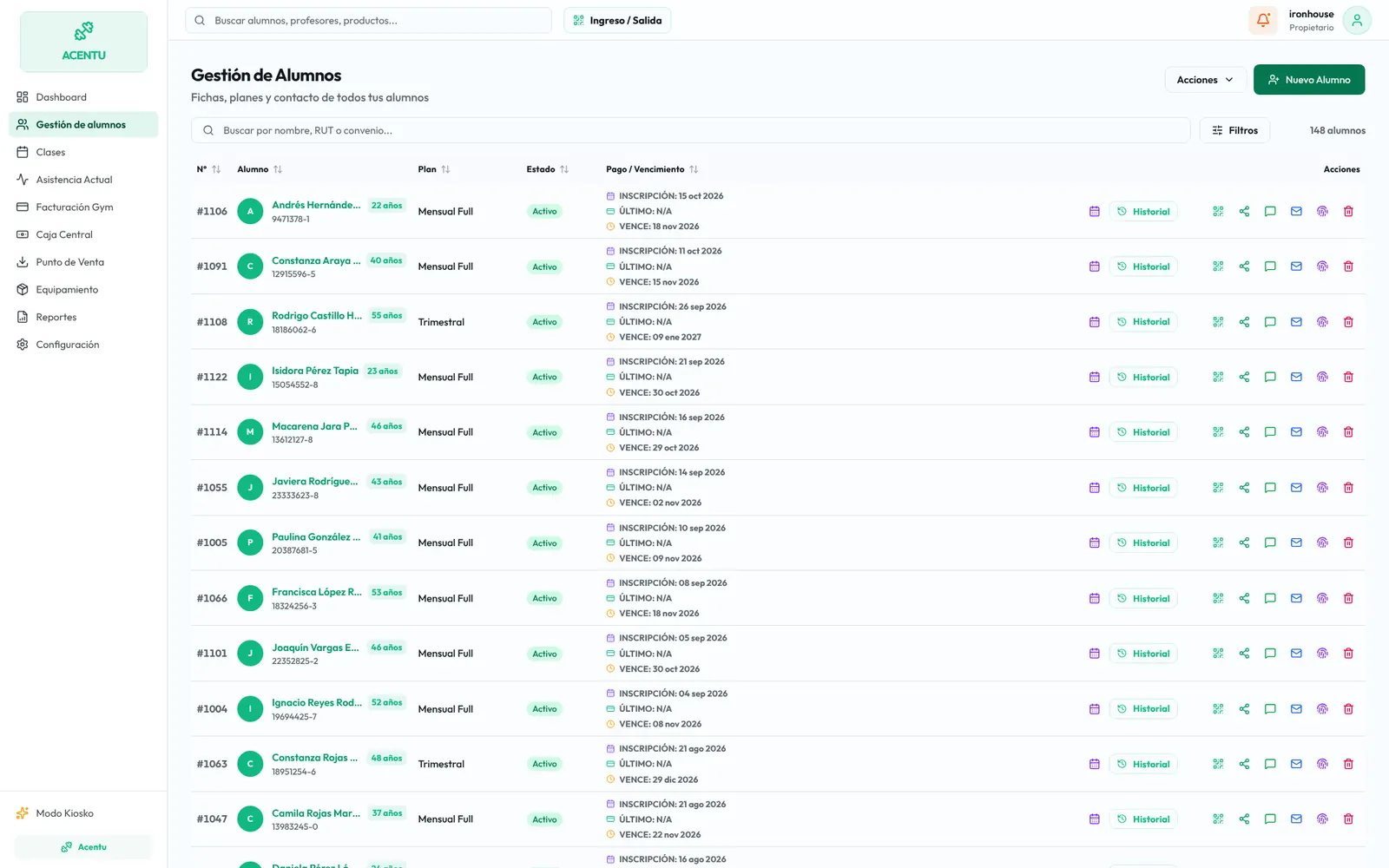Open Punto de Venta
Image resolution: width=1389 pixels, height=868 pixels.
83,262
